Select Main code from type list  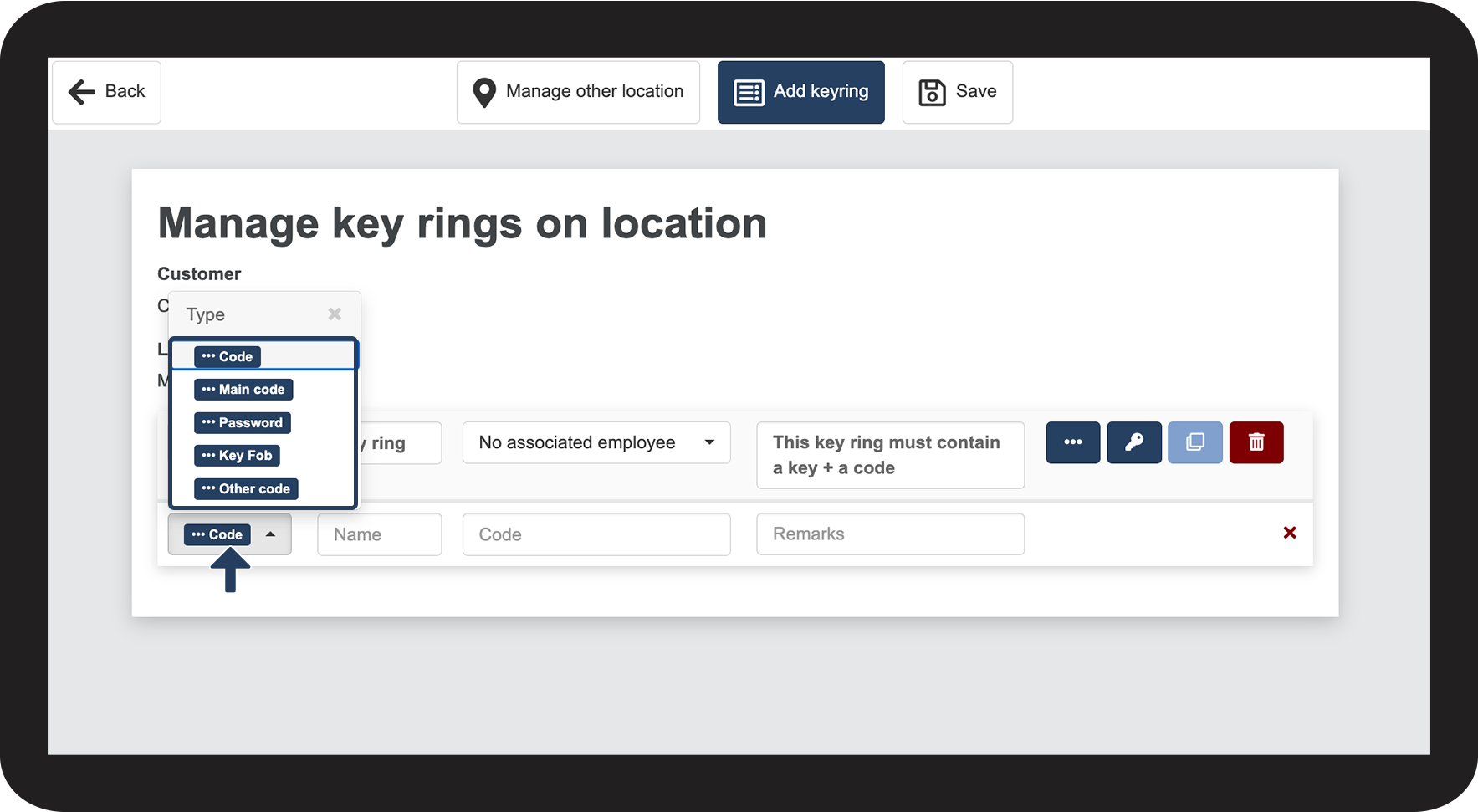click(243, 390)
